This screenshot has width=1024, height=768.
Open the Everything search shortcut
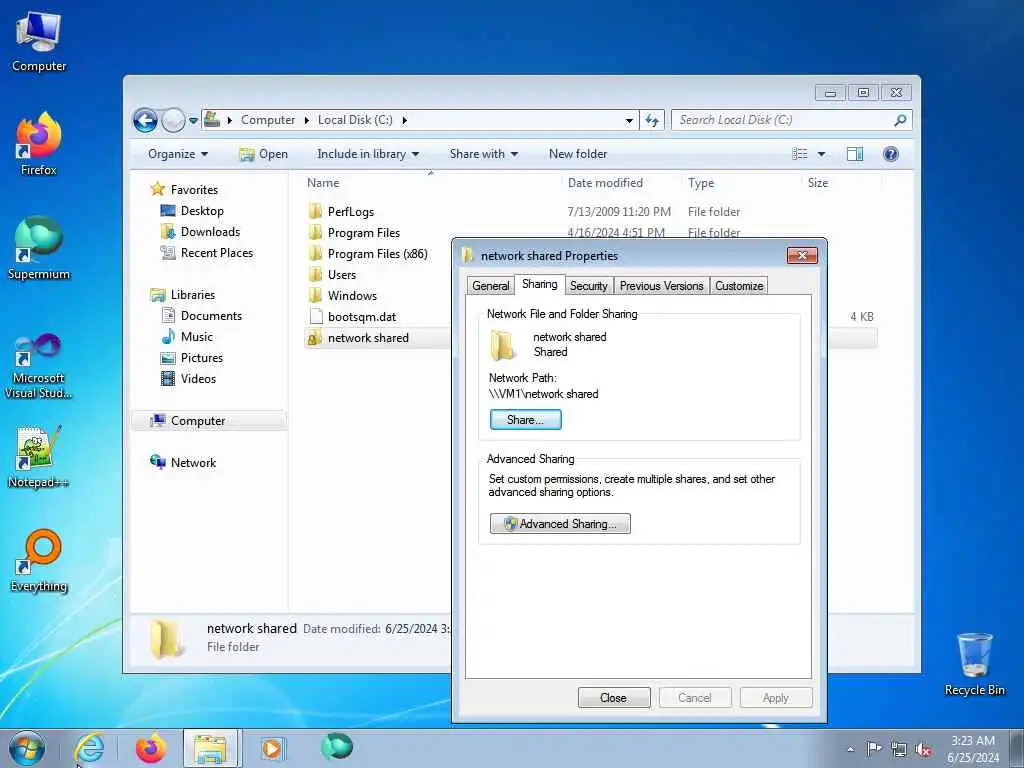click(x=39, y=562)
